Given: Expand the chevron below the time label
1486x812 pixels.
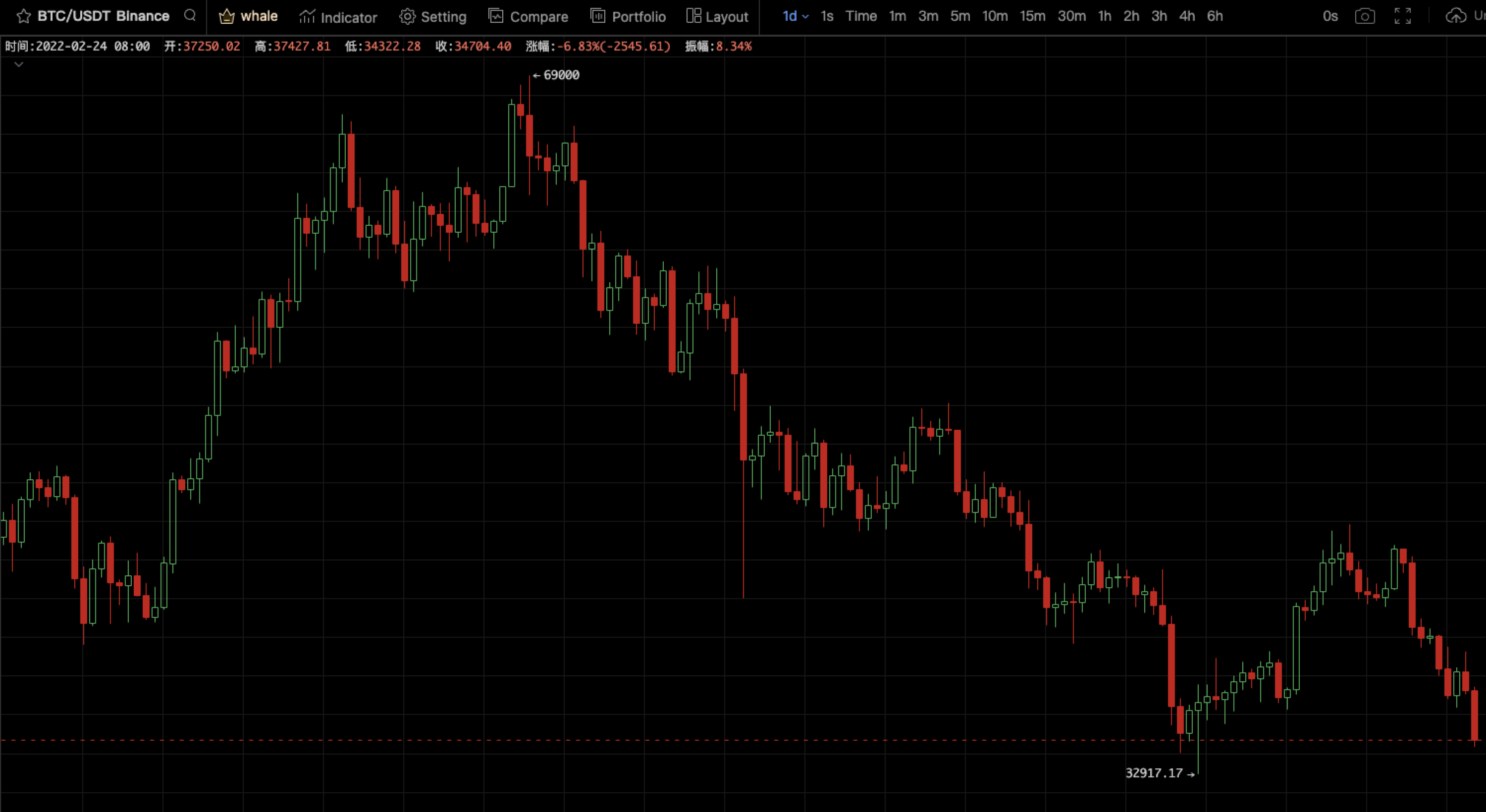Looking at the screenshot, I should pos(18,64).
